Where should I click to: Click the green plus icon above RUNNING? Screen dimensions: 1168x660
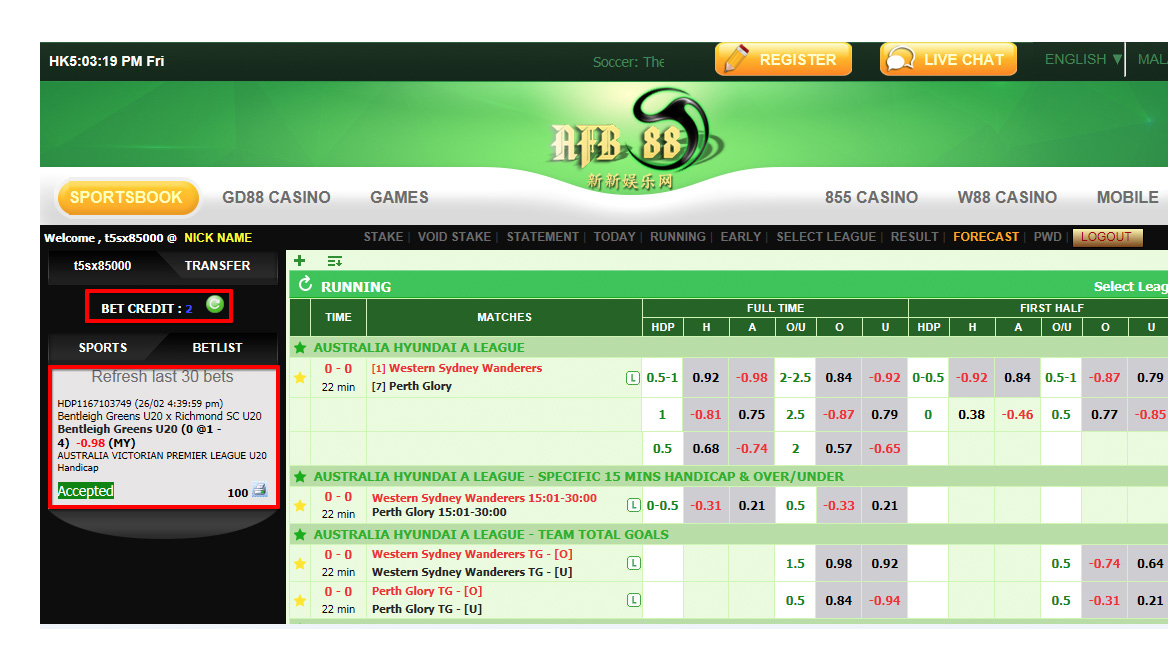click(x=299, y=261)
